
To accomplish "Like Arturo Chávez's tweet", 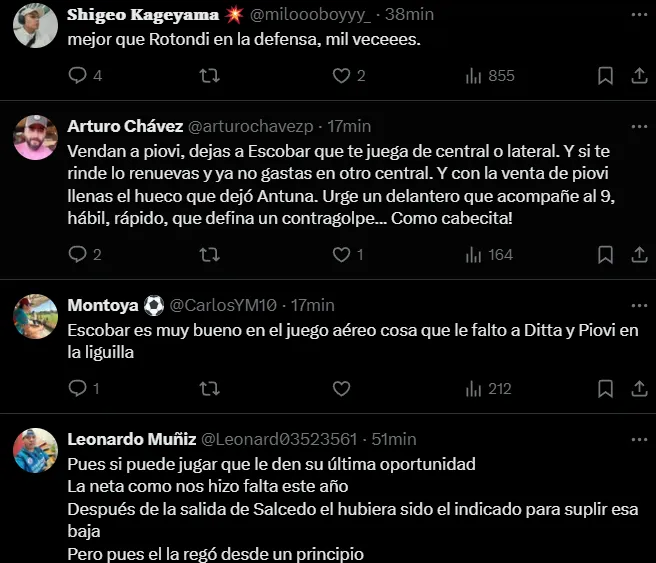I will [341, 255].
